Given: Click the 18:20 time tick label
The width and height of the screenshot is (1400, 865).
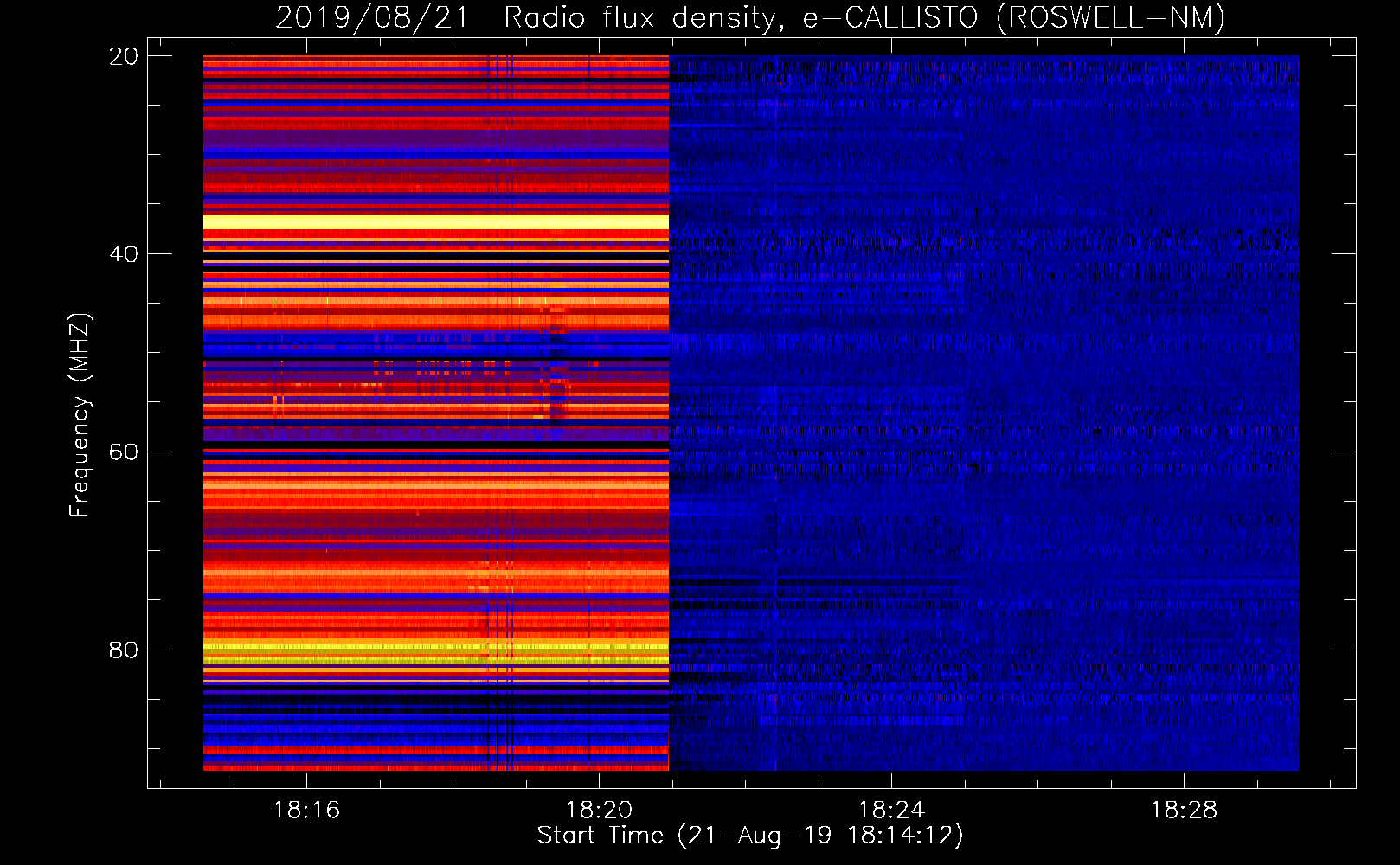Looking at the screenshot, I should (x=599, y=811).
